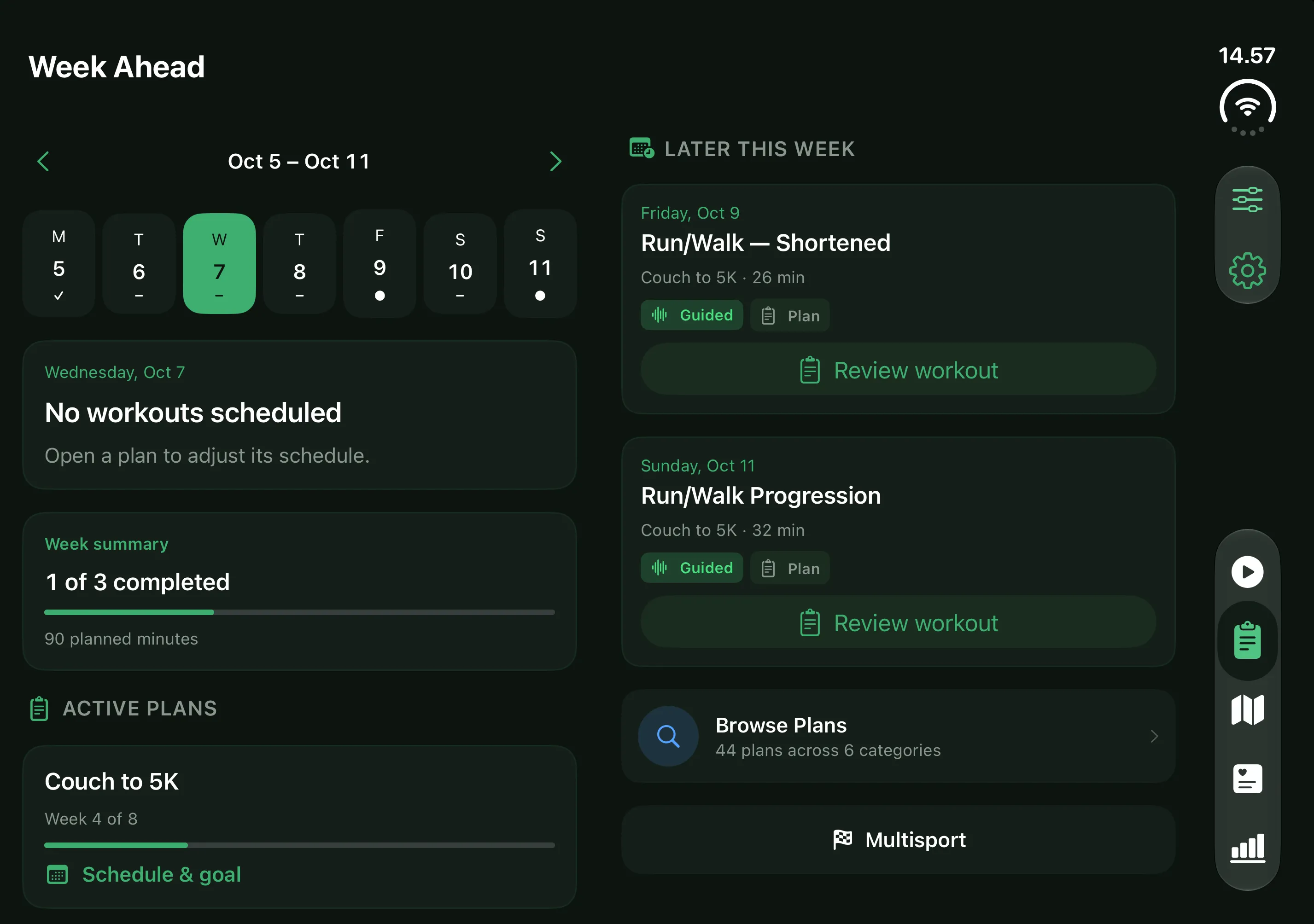Click the Run/Walk Progression title
This screenshot has height=924, width=1314.
pos(760,496)
